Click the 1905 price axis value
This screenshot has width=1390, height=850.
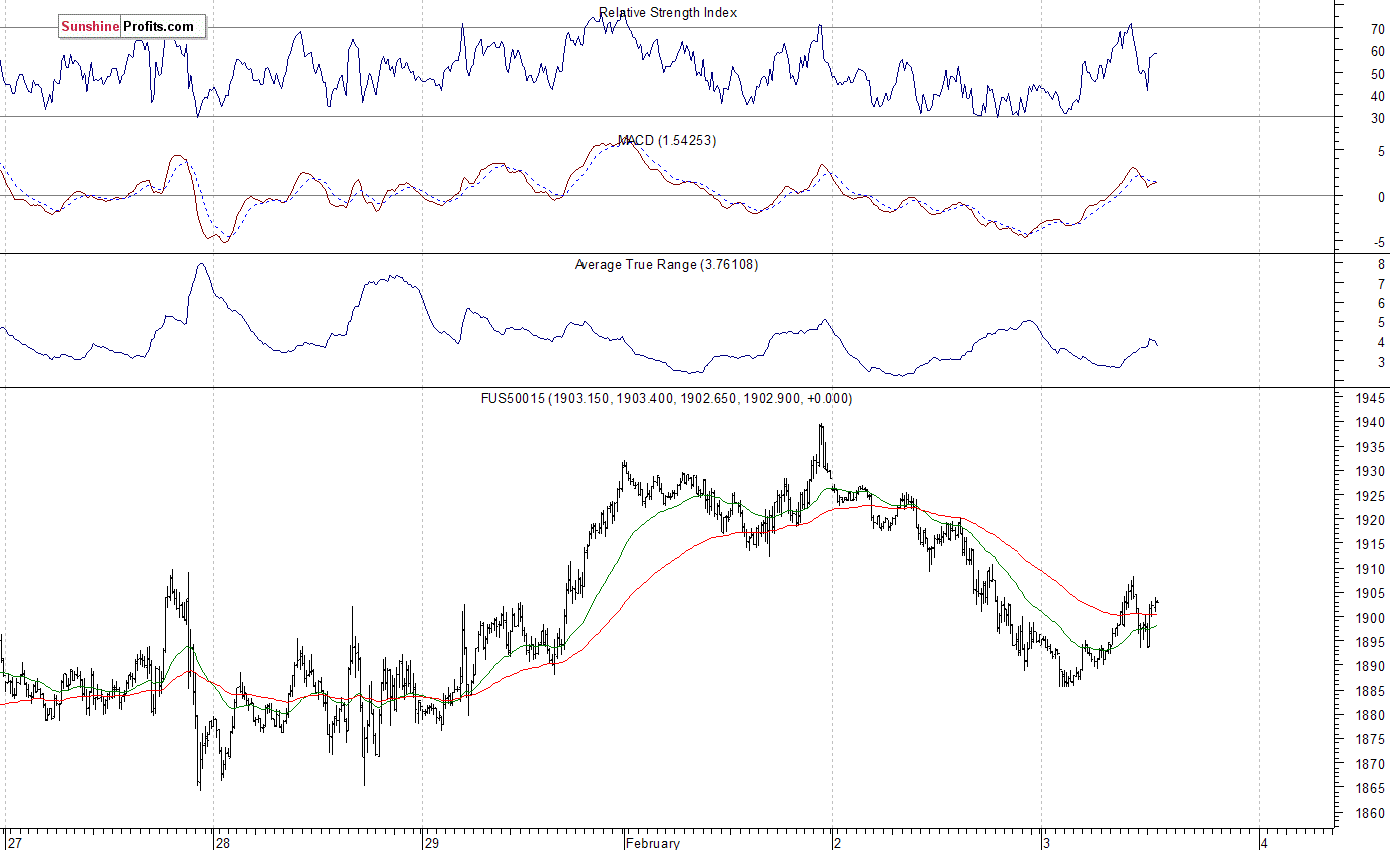(x=1369, y=594)
